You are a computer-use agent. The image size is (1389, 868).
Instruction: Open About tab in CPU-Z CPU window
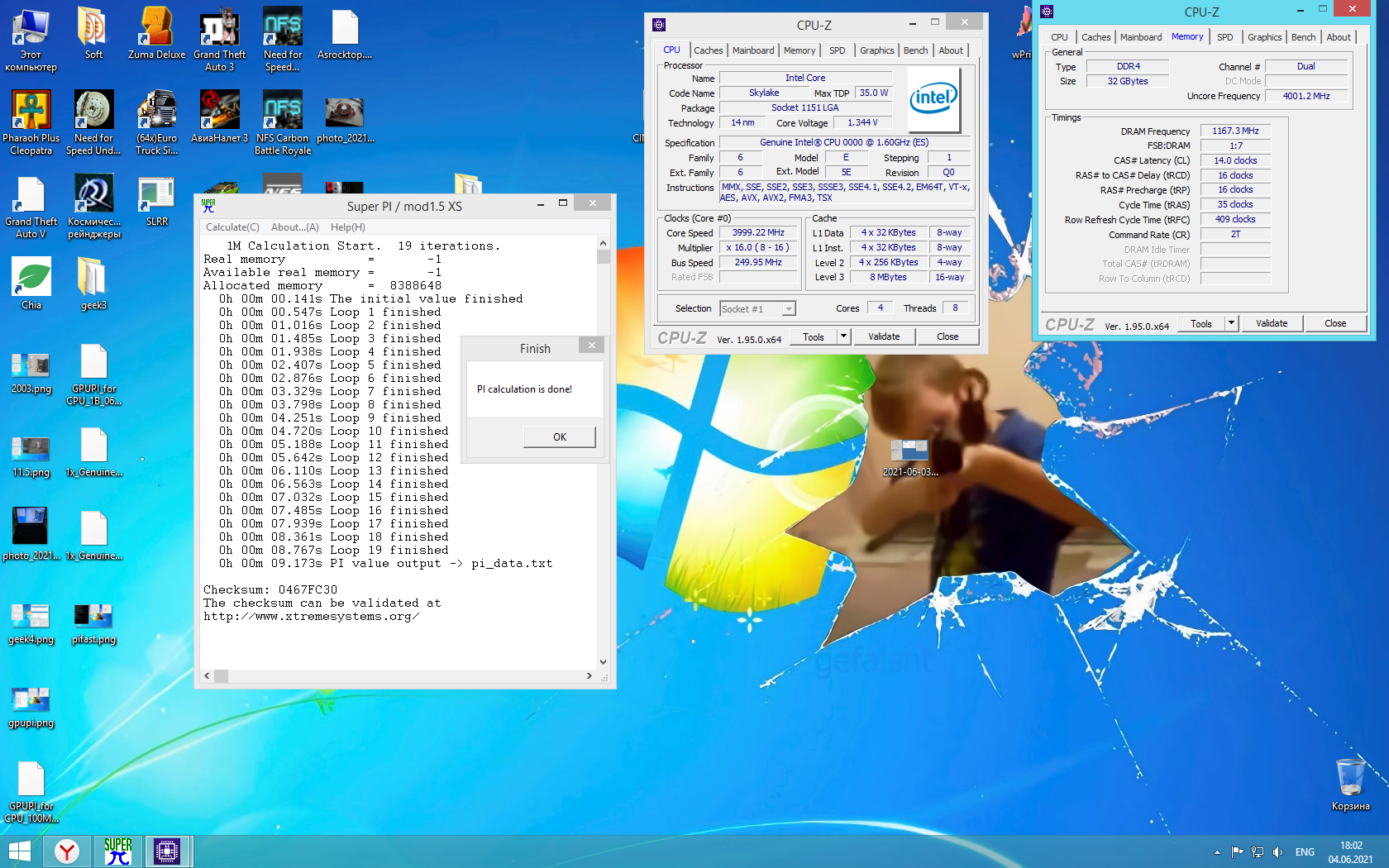951,50
